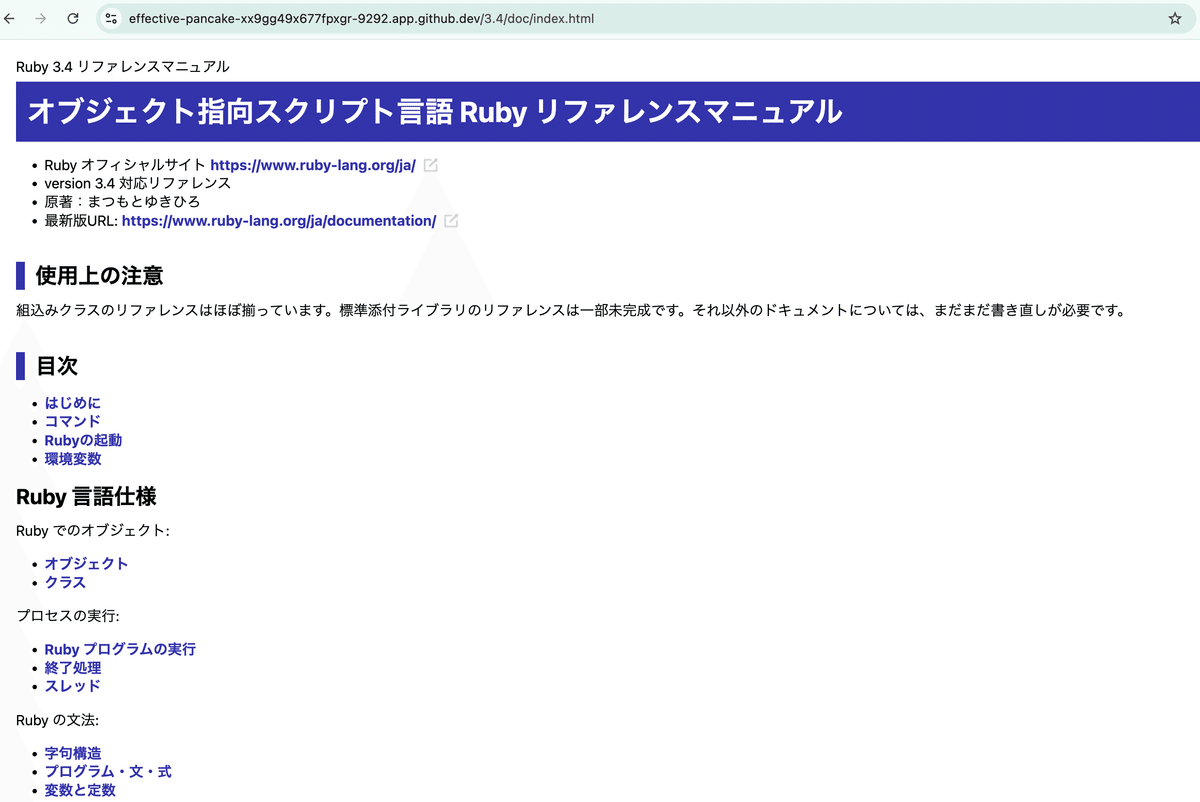Open the 字句構造 link
Screen dimensions: 1200x802
coord(72,752)
